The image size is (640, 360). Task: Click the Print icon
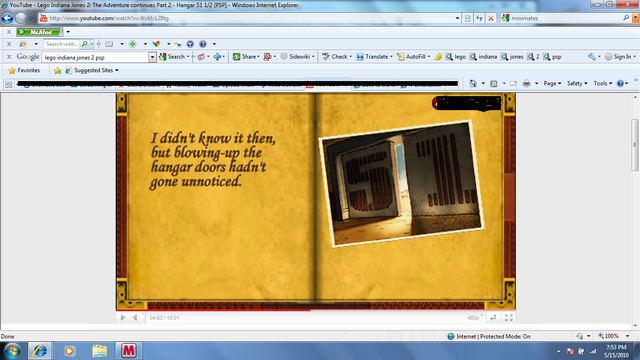pos(527,83)
